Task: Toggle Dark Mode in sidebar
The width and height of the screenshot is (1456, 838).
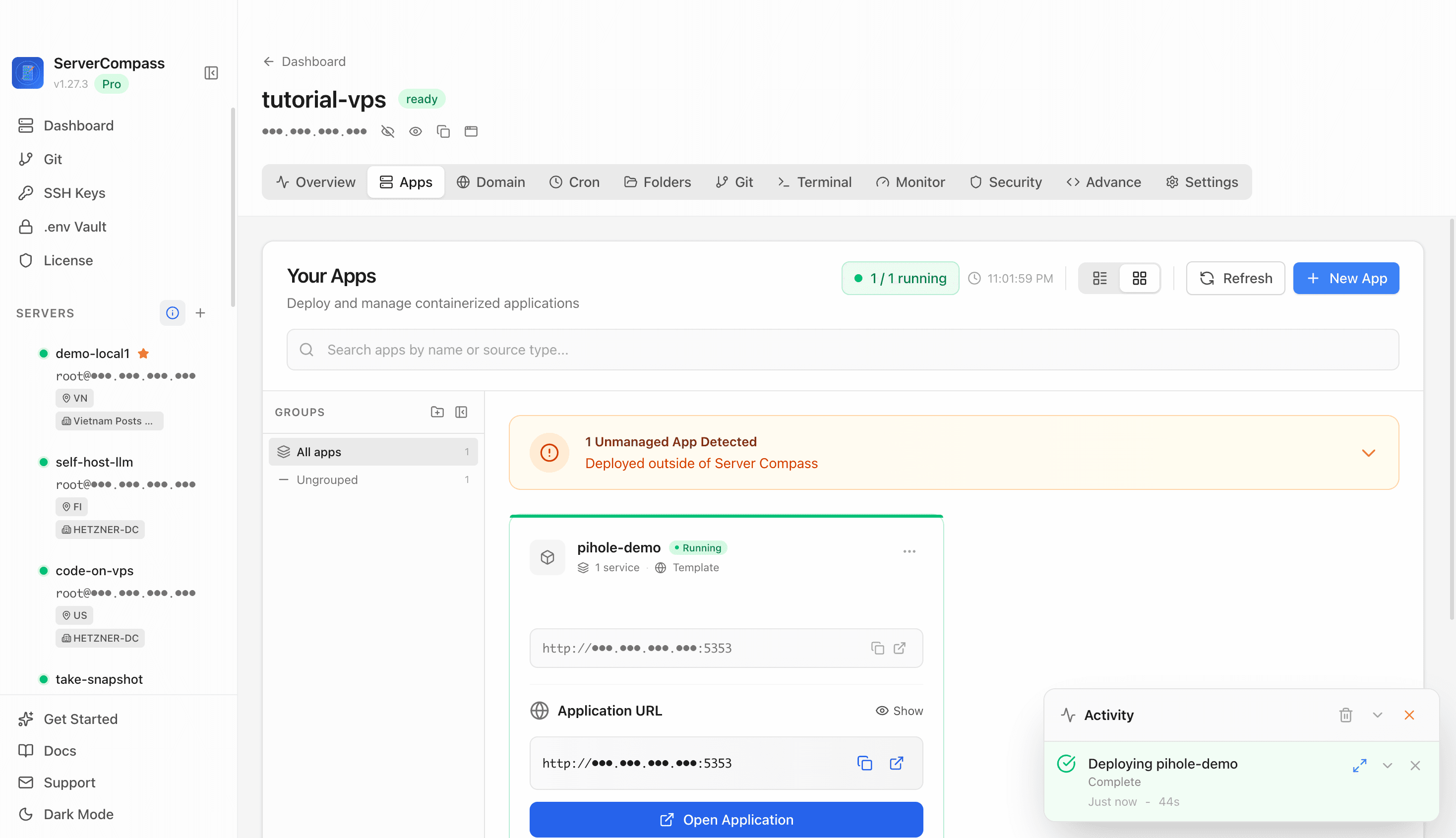Action: [x=66, y=814]
